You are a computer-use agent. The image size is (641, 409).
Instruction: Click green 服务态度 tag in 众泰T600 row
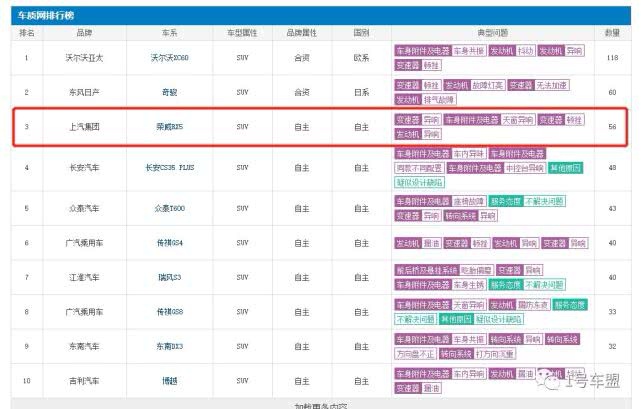(x=506, y=201)
